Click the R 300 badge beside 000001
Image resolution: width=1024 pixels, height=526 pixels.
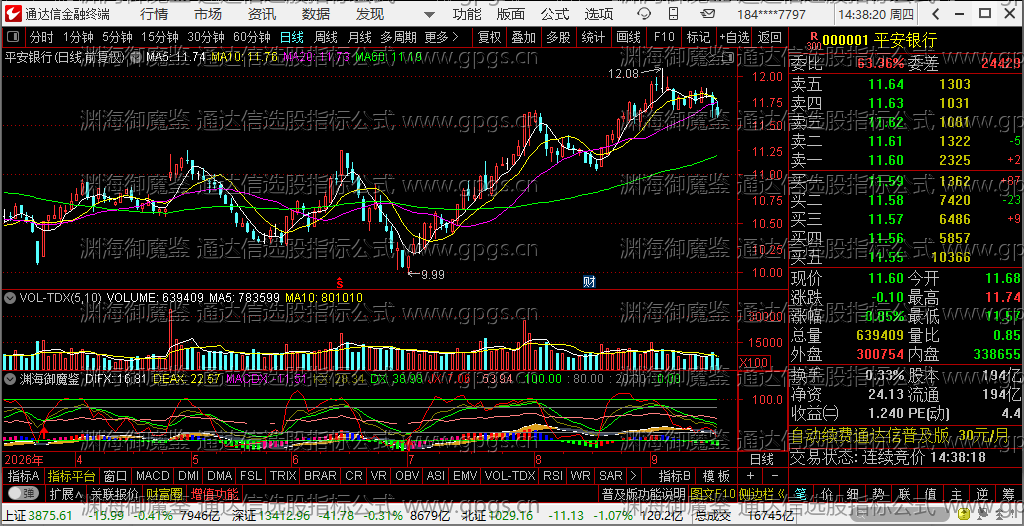coord(813,41)
